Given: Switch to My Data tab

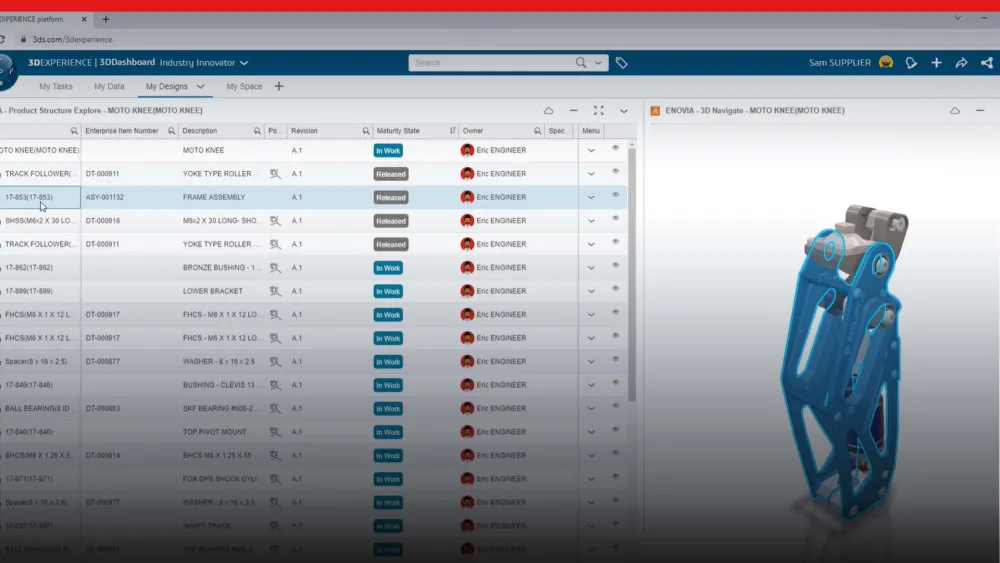Looking at the screenshot, I should coord(109,86).
